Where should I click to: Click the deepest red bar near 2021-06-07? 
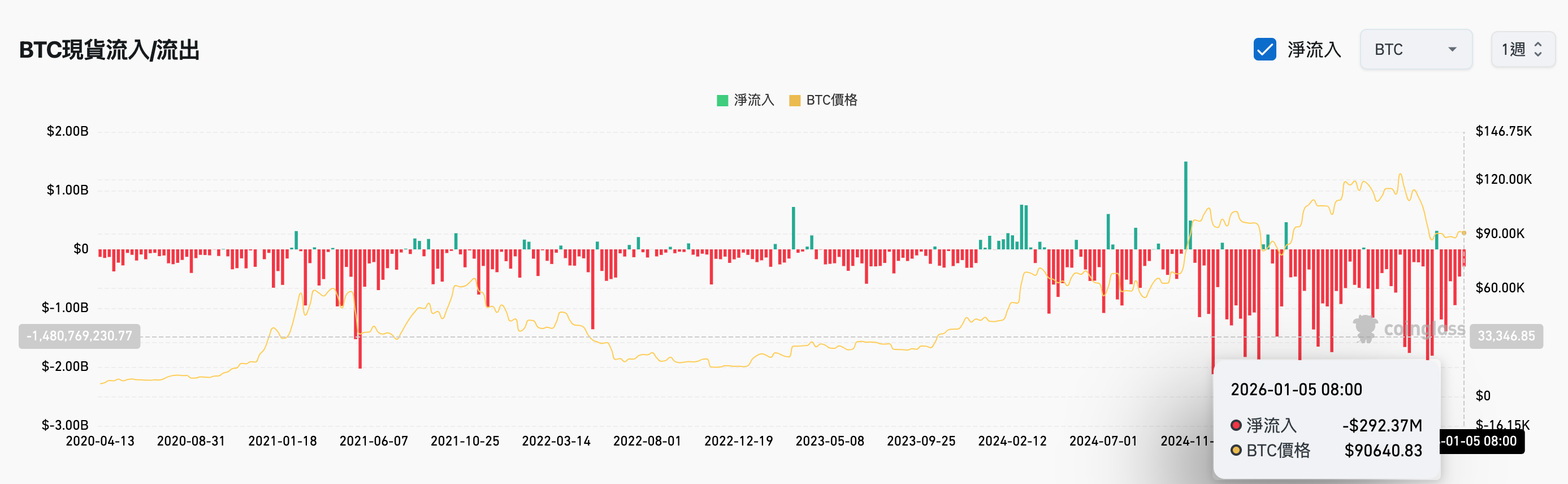click(361, 309)
